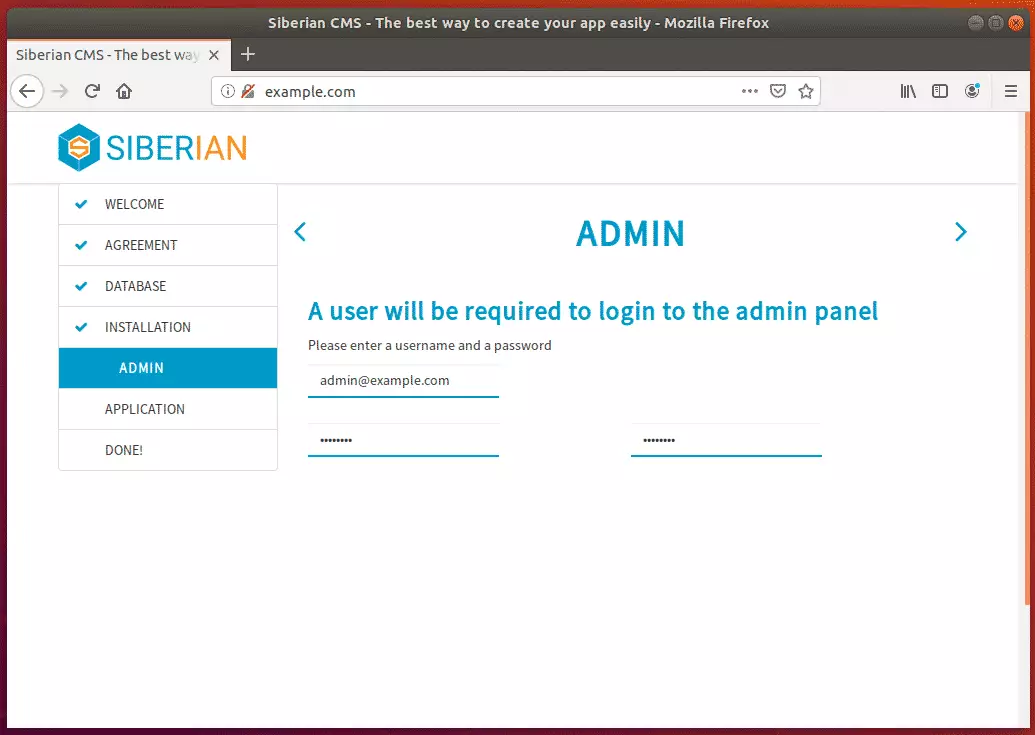Focus the confirm password field
Image resolution: width=1035 pixels, height=735 pixels.
pyautogui.click(x=726, y=440)
